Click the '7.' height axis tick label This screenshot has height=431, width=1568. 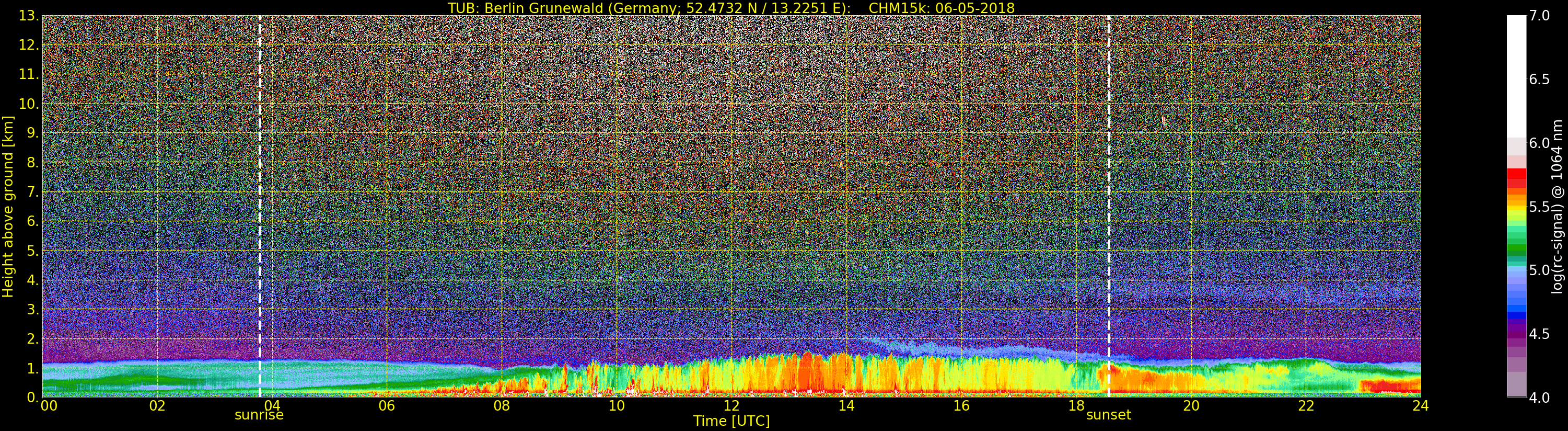tap(32, 192)
